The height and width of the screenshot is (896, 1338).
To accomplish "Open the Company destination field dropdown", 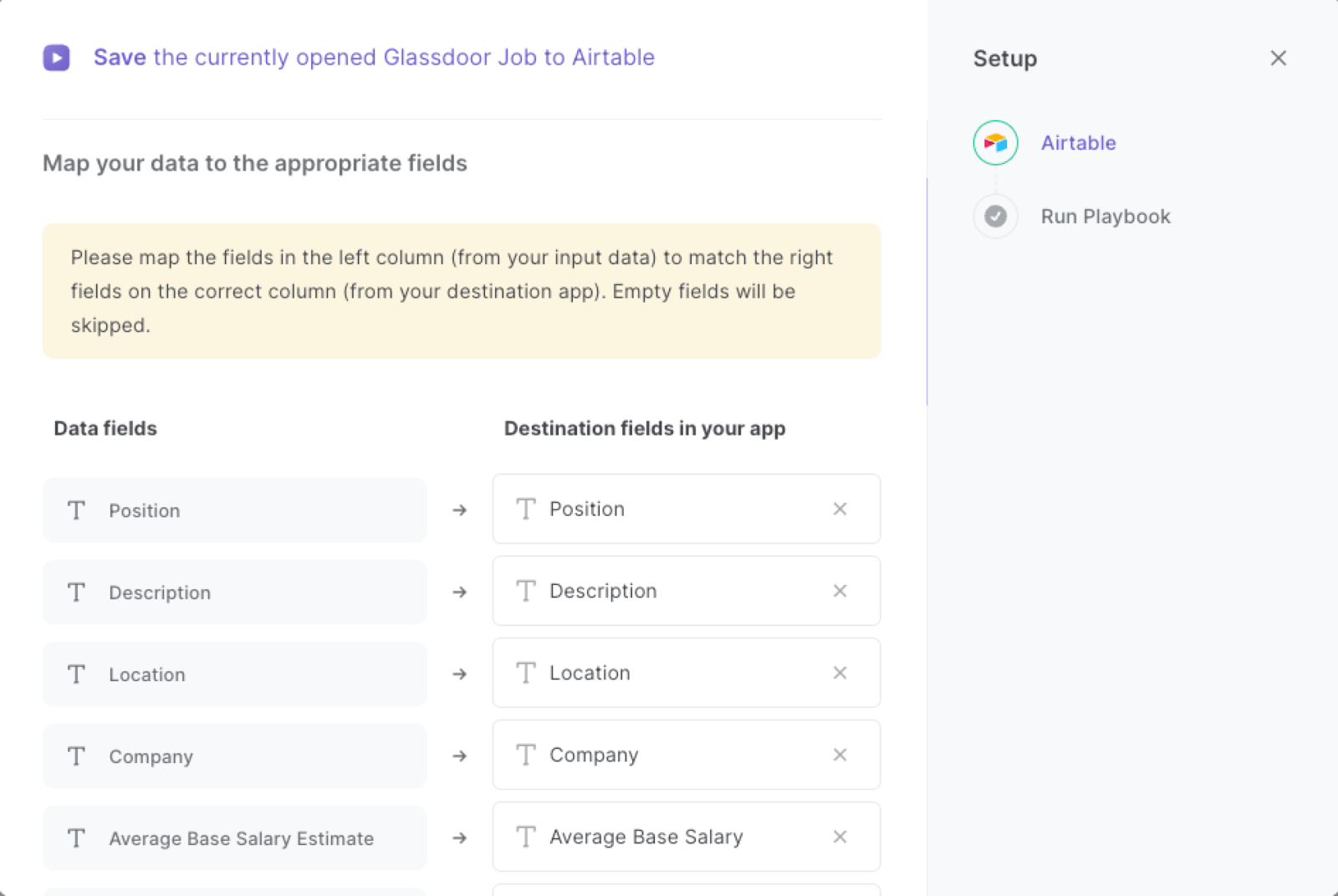I will point(686,755).
